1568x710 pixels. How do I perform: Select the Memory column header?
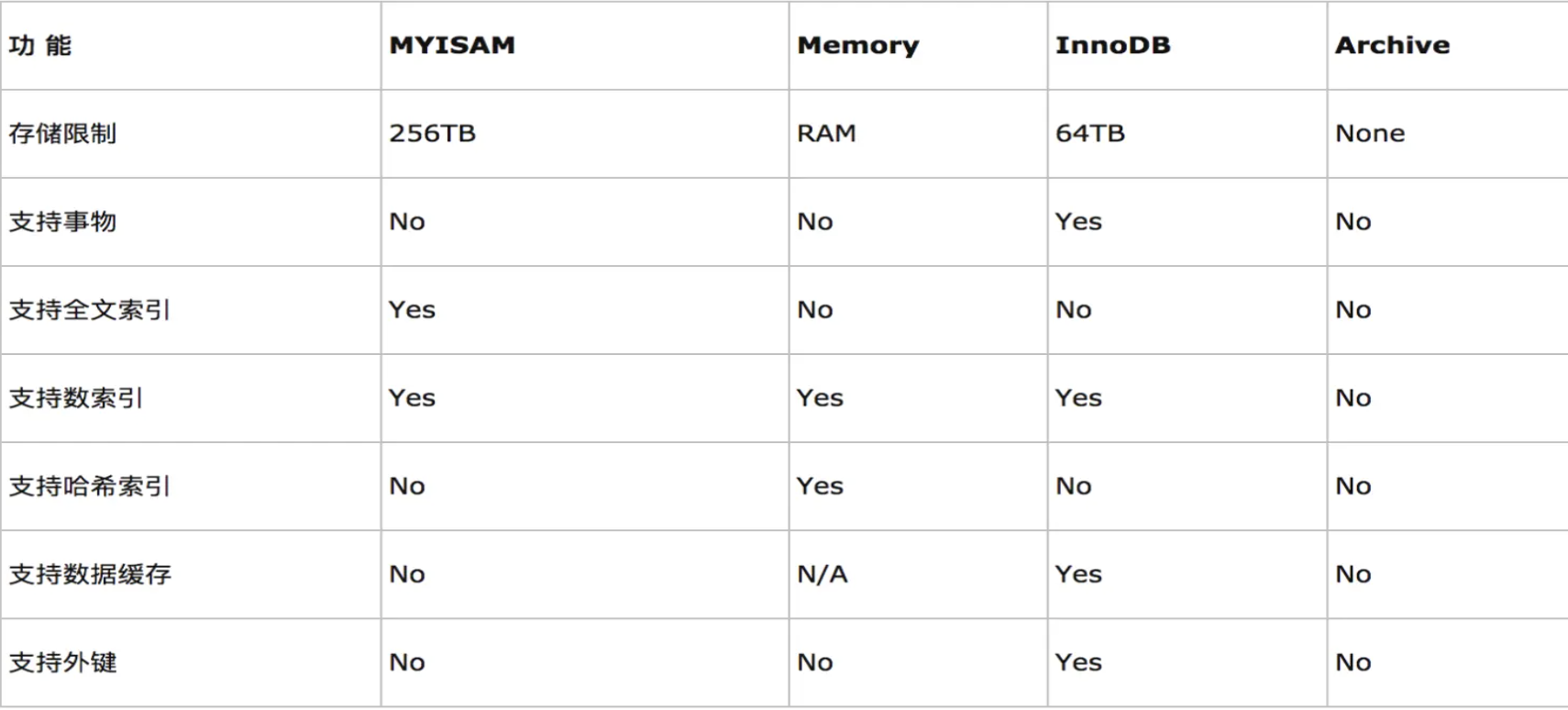857,45
